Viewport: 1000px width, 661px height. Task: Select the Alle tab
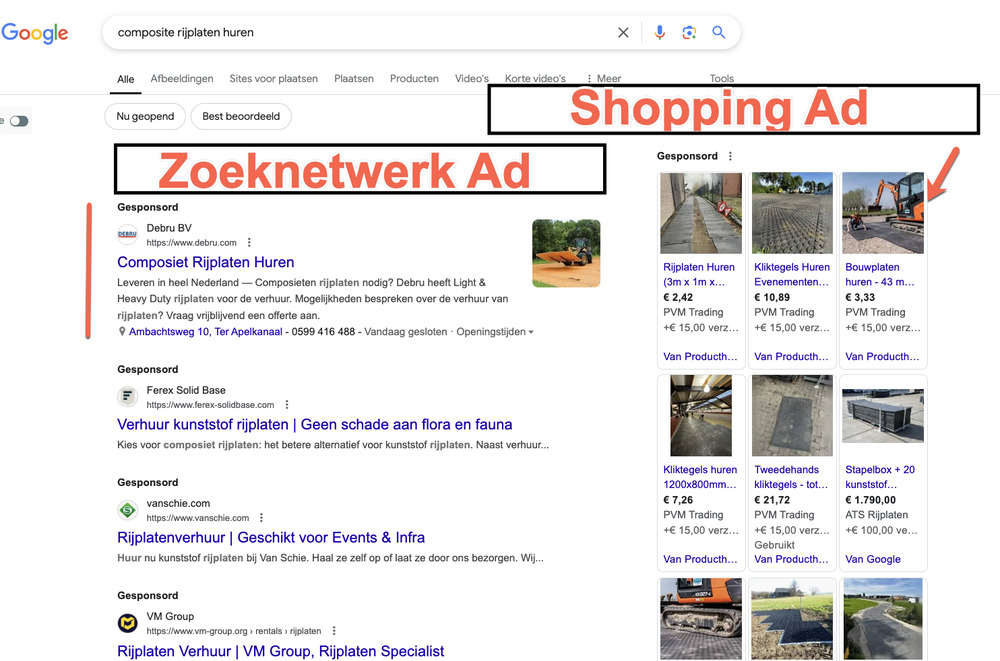126,79
